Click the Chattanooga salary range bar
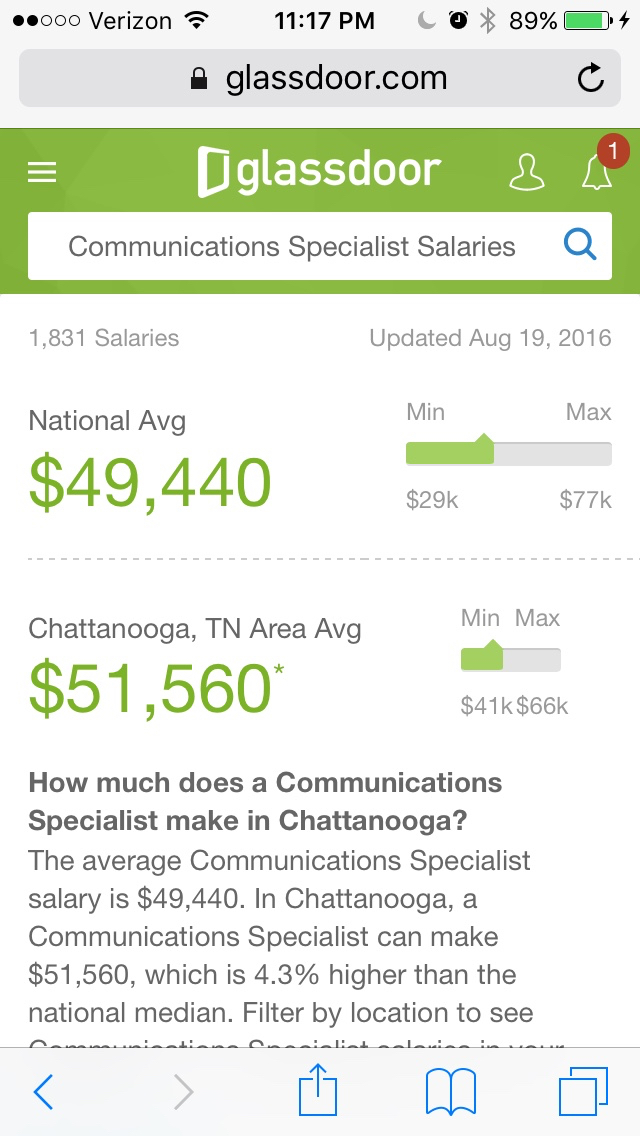 tap(510, 660)
